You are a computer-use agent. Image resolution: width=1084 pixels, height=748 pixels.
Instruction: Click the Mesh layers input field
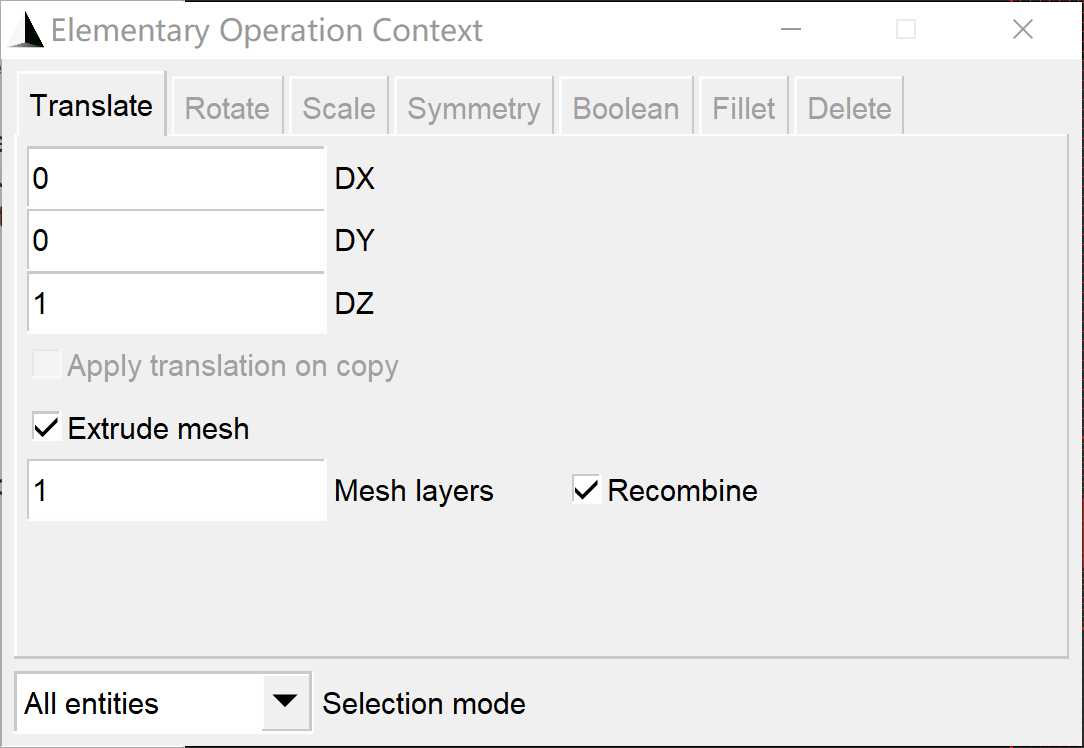[176, 491]
